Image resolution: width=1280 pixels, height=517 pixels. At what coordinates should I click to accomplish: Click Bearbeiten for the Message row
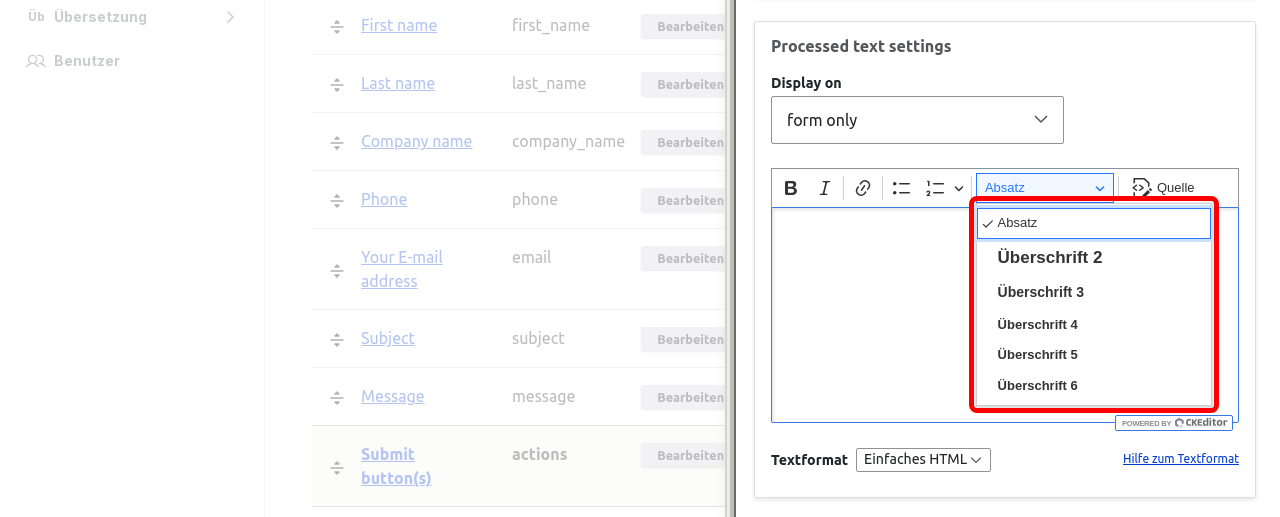click(684, 398)
